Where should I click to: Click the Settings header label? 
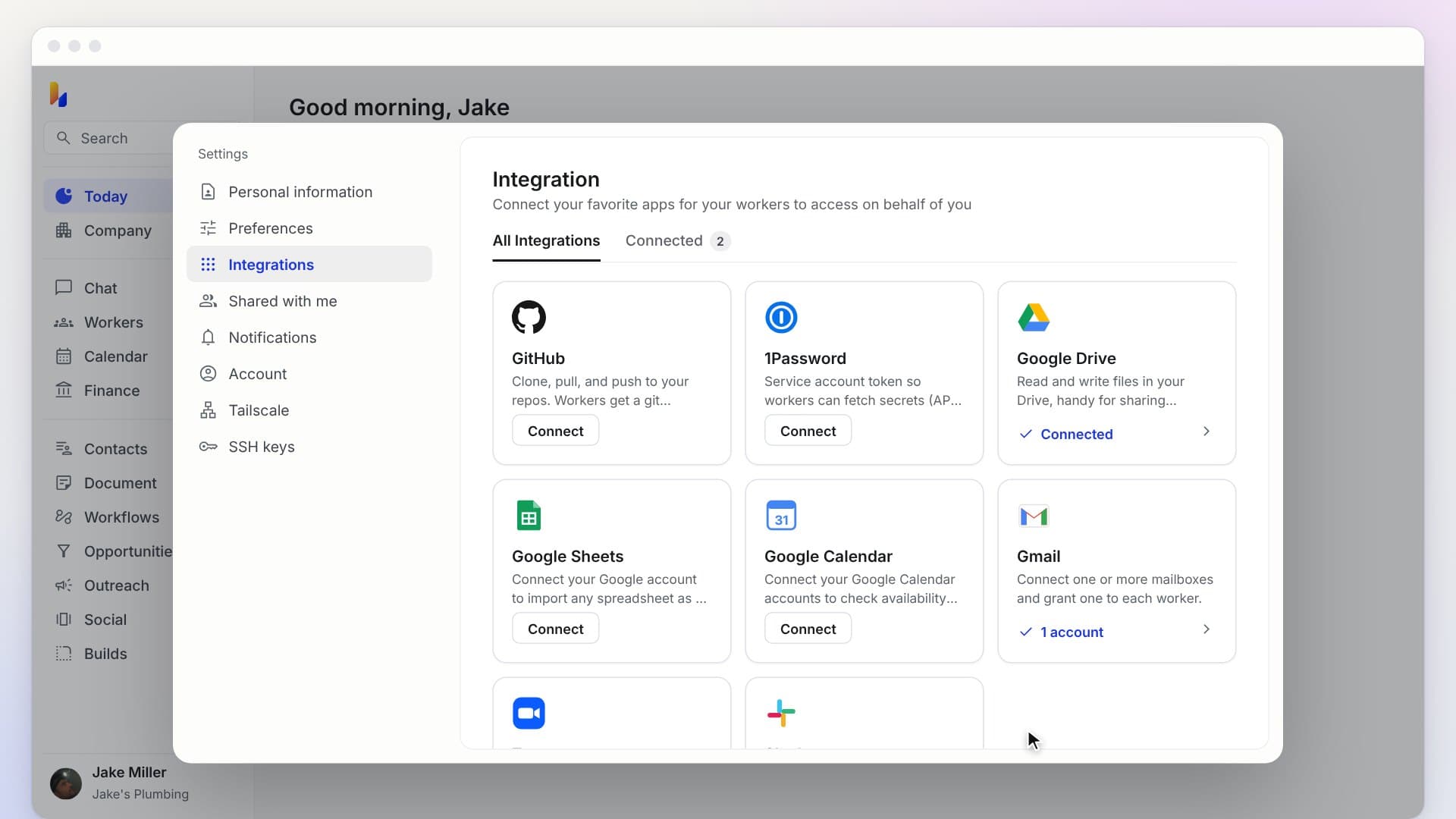coord(222,154)
